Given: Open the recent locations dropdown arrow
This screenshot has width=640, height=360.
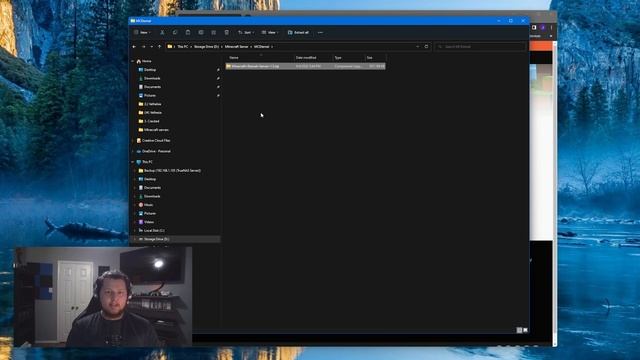Looking at the screenshot, I should [151, 47].
